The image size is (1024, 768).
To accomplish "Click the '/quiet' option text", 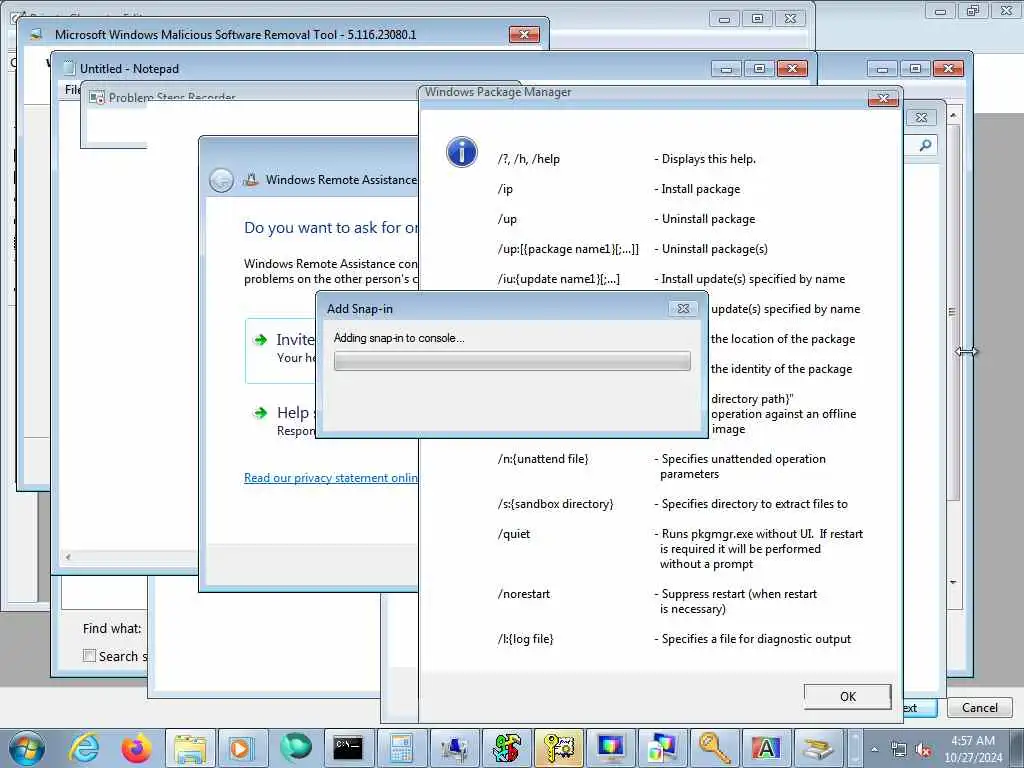I will point(514,534).
